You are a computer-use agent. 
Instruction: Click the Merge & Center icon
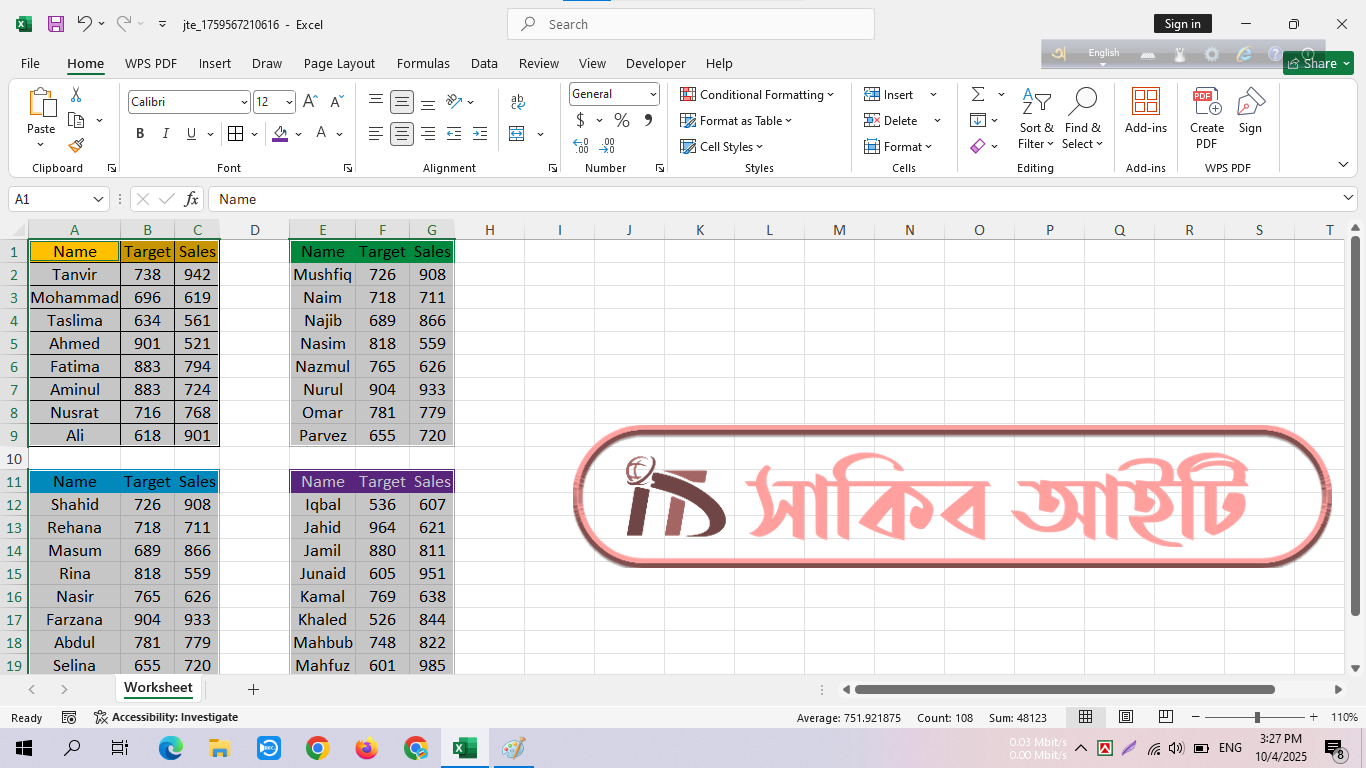(x=517, y=134)
